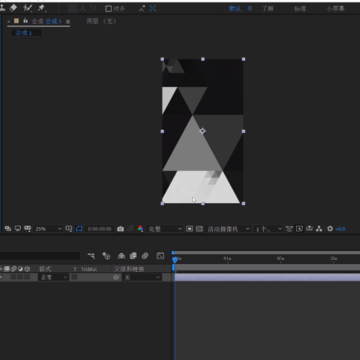Switch to the 小屏幕 workspace
The height and width of the screenshot is (360, 360).
[x=335, y=9]
